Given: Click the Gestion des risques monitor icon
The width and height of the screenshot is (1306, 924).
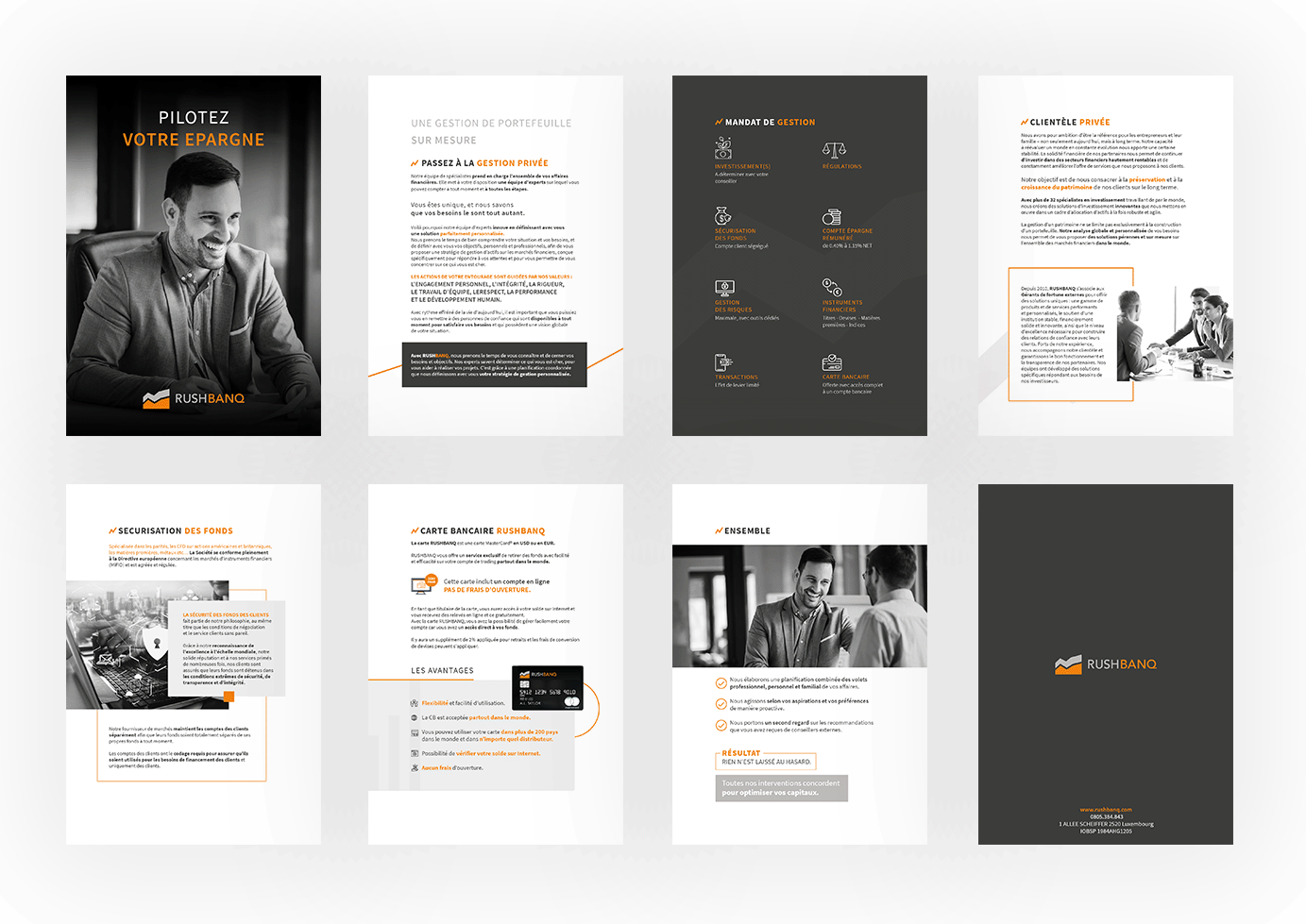Looking at the screenshot, I should pos(724,288).
